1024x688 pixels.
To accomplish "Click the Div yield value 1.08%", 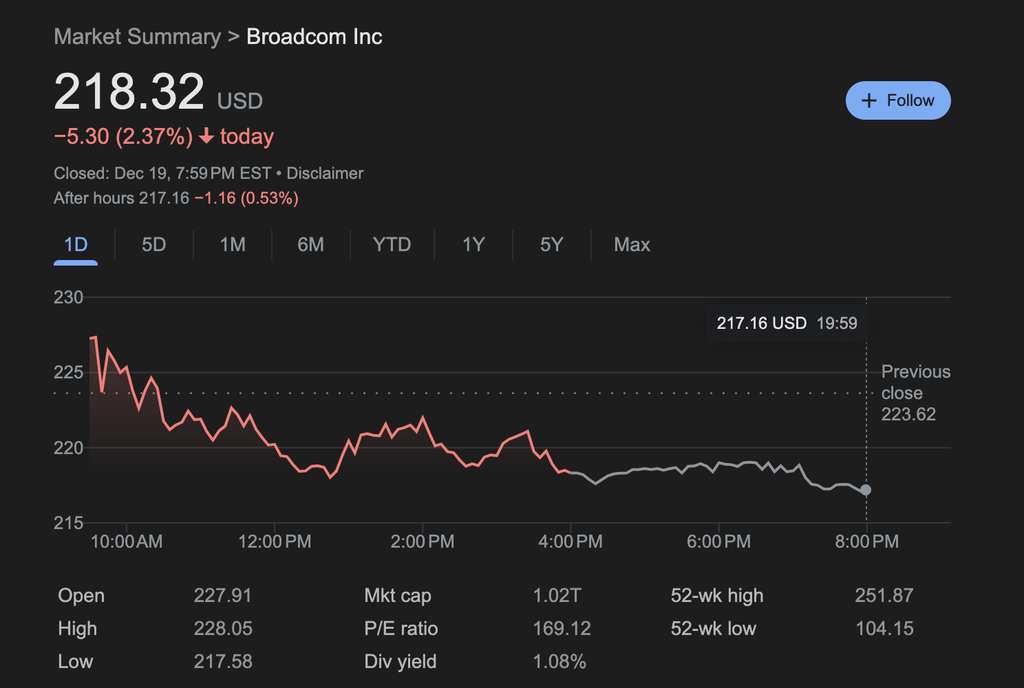I will (559, 661).
